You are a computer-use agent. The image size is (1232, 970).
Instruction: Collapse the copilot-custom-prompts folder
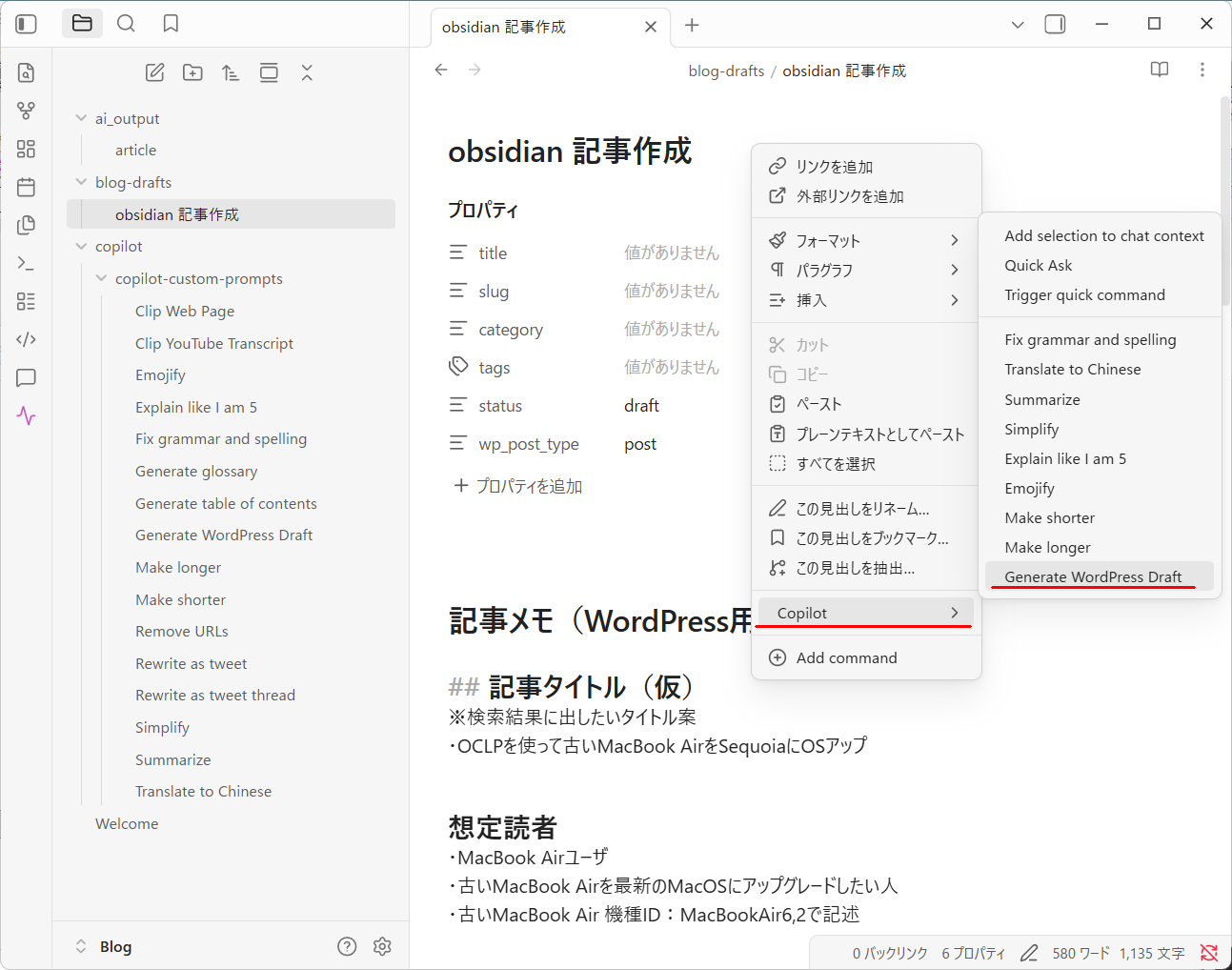(101, 278)
